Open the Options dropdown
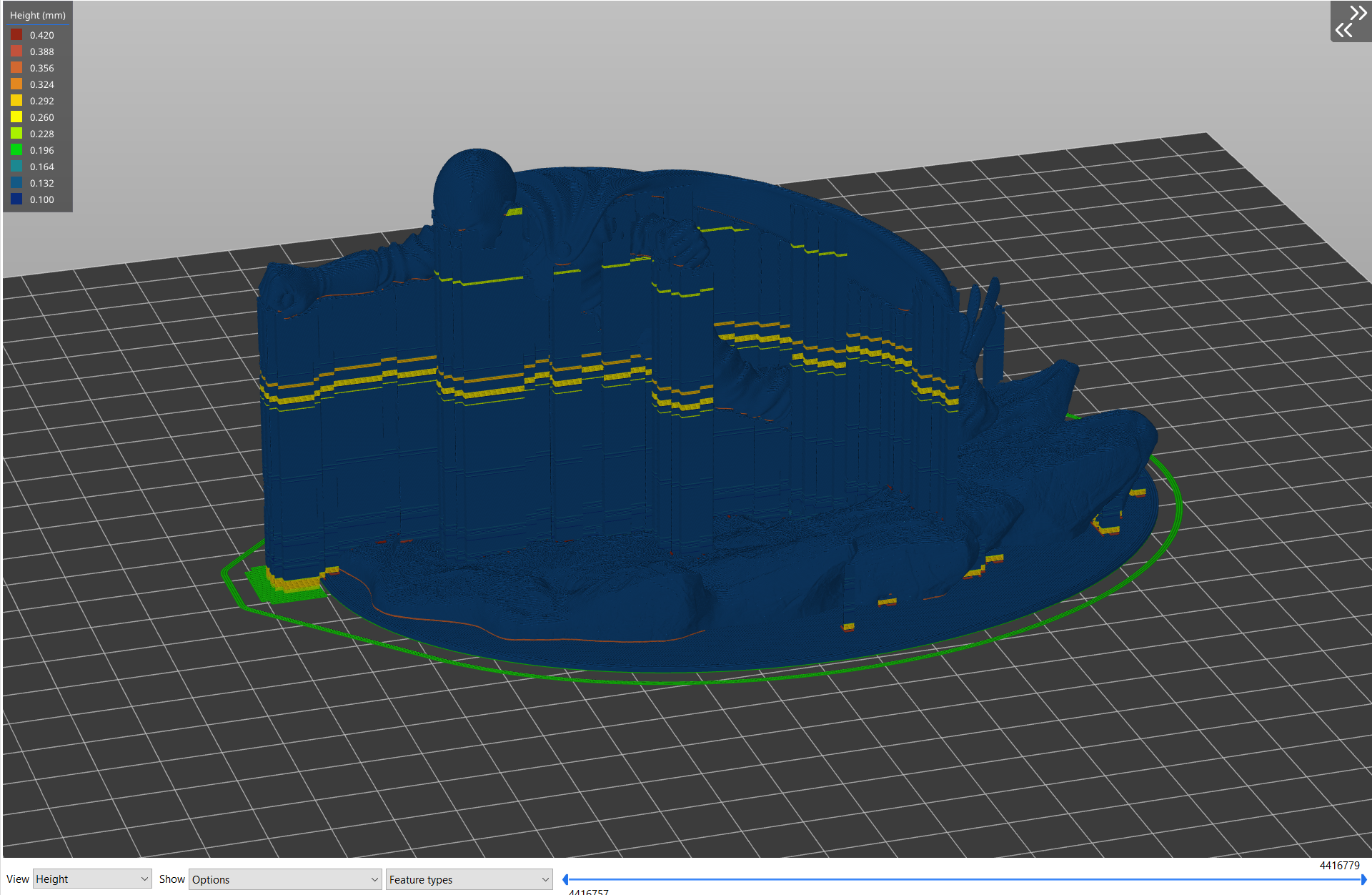Screen dimensions: 1372x895 [285, 879]
